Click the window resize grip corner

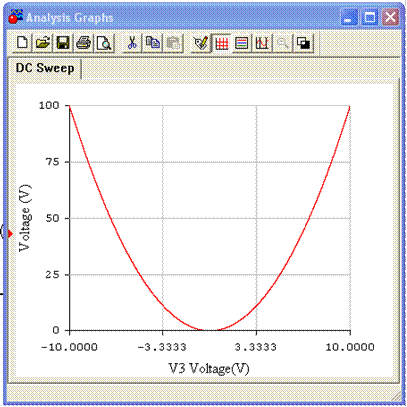(396, 396)
